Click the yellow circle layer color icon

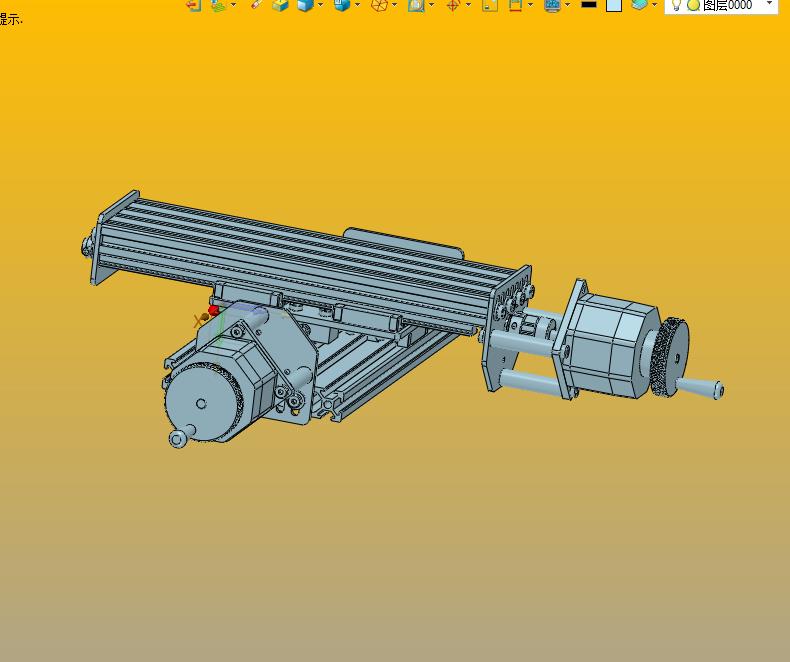tap(694, 6)
